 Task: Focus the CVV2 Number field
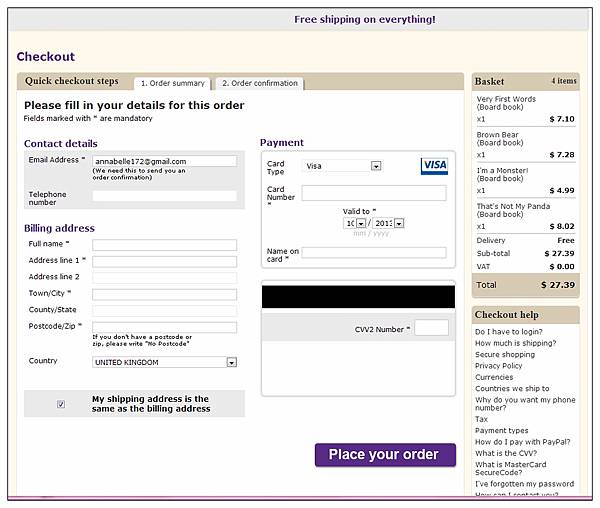point(431,328)
